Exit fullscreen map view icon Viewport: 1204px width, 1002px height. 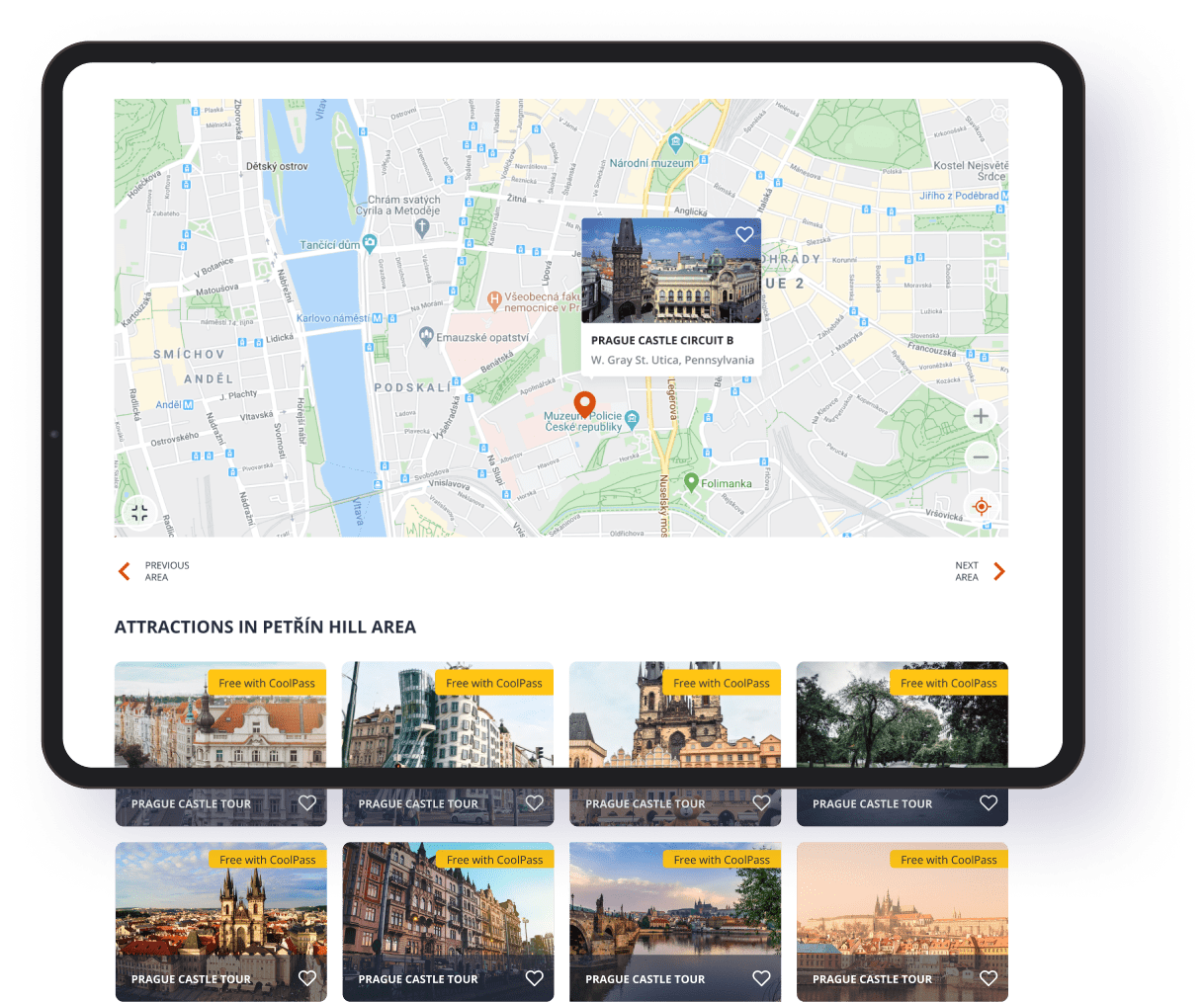139,512
